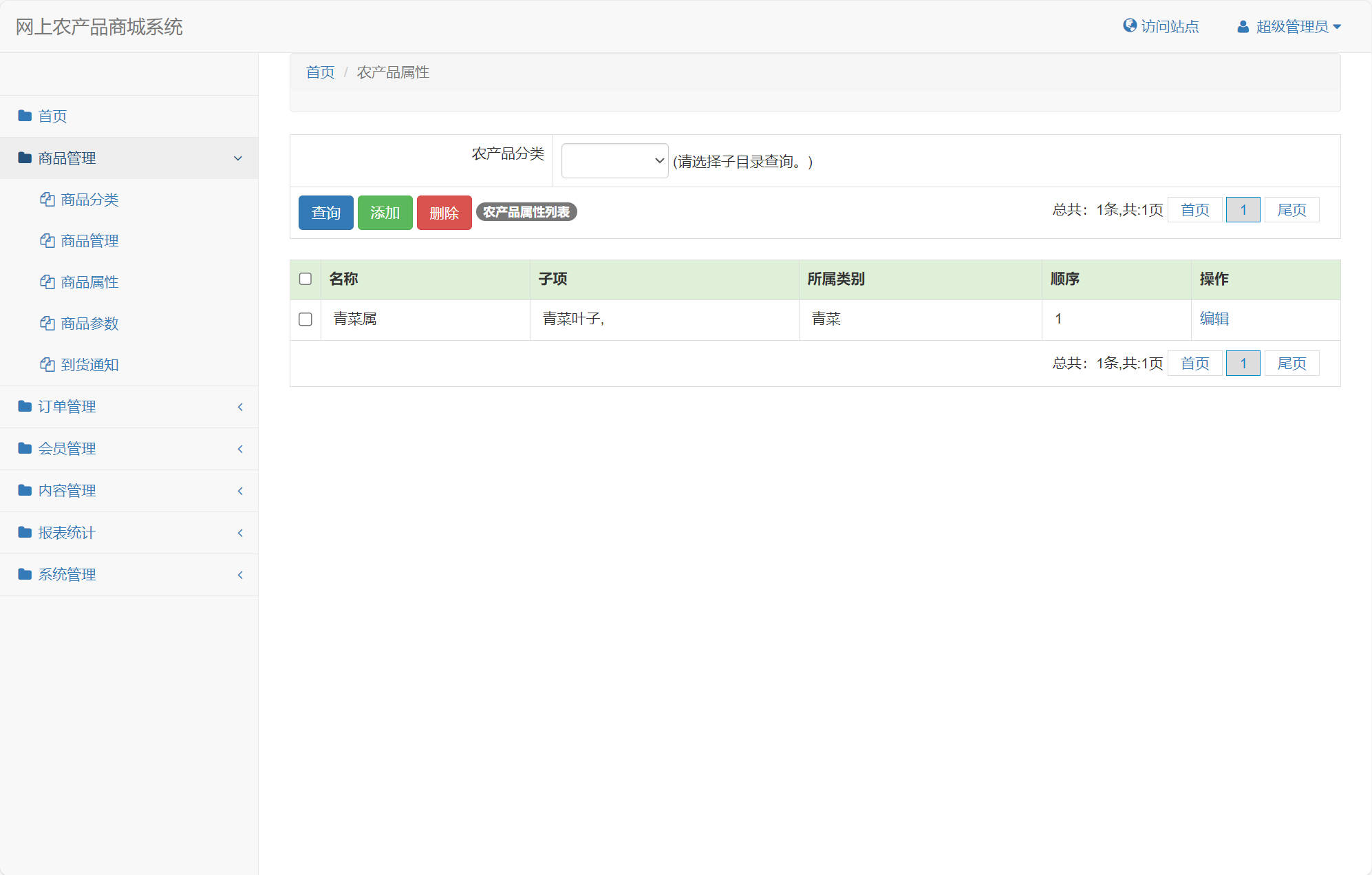Uncheck the 青菜属 row selection box
Image resolution: width=1372 pixels, height=875 pixels.
point(305,319)
